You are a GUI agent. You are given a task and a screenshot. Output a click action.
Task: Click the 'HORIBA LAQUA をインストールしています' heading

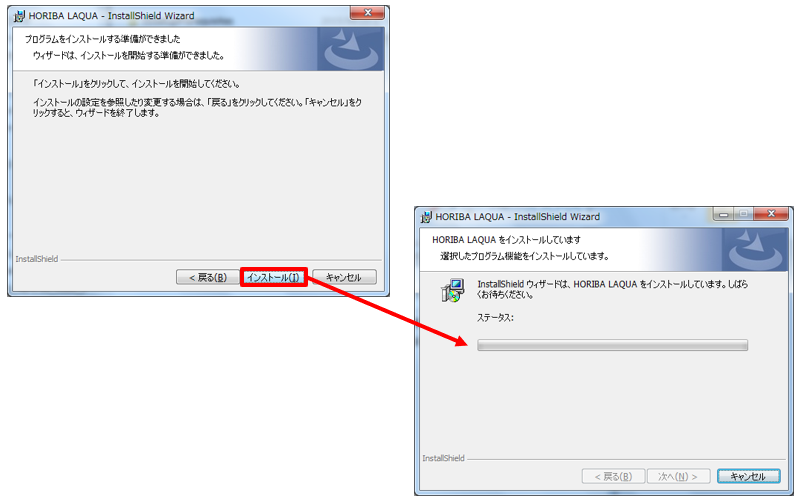(x=506, y=240)
